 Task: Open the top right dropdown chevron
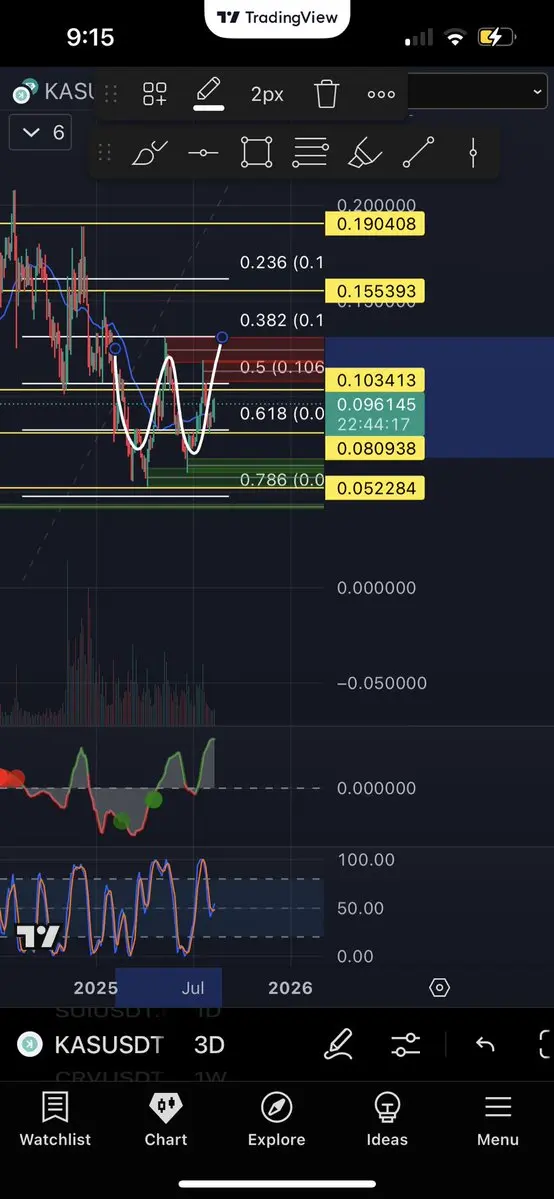point(538,93)
